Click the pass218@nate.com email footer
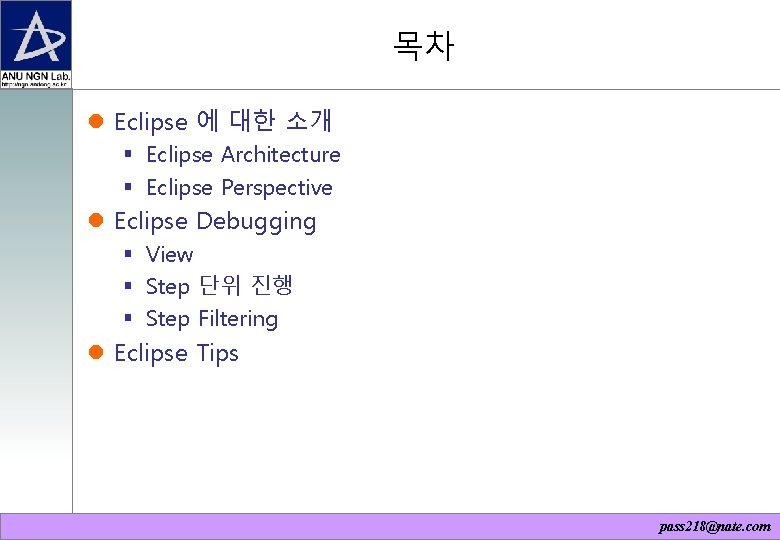Viewport: 780px width, 540px height. (x=714, y=527)
